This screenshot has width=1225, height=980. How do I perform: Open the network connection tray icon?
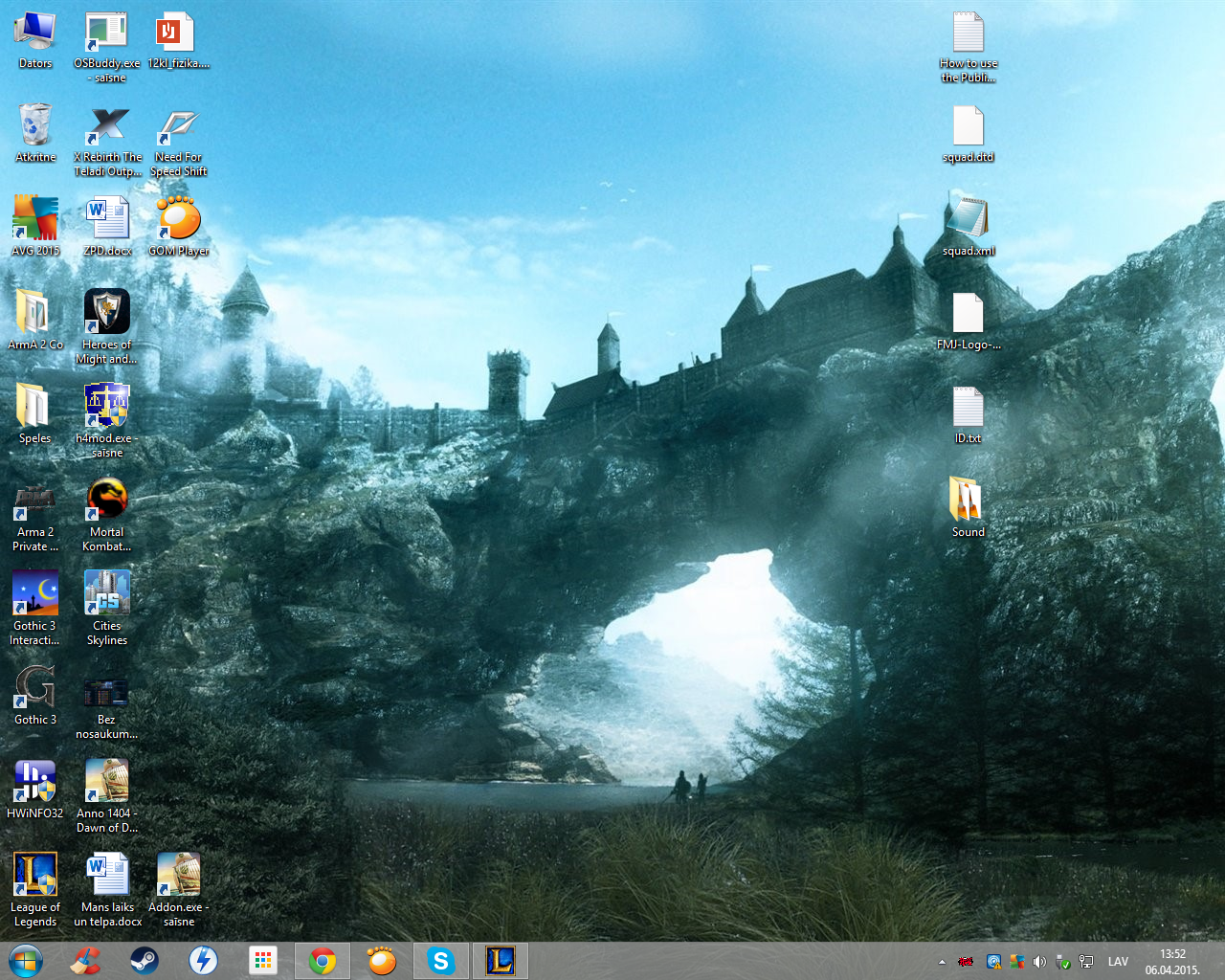coord(1086,962)
